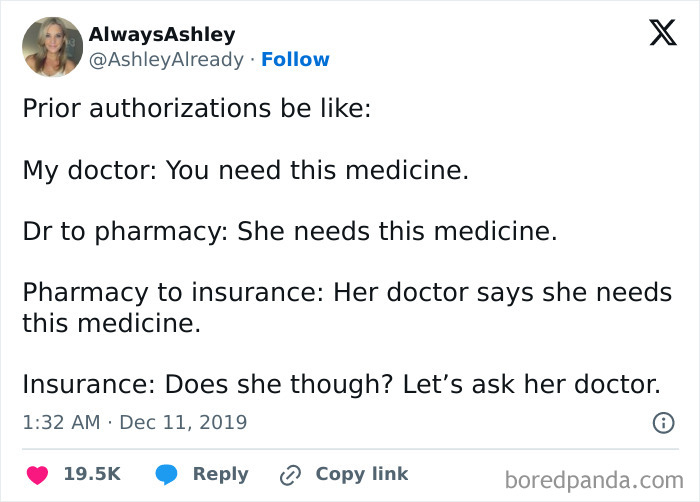Open the @AshleyAlready handle link
This screenshot has width=700, height=502.
pyautogui.click(x=167, y=60)
